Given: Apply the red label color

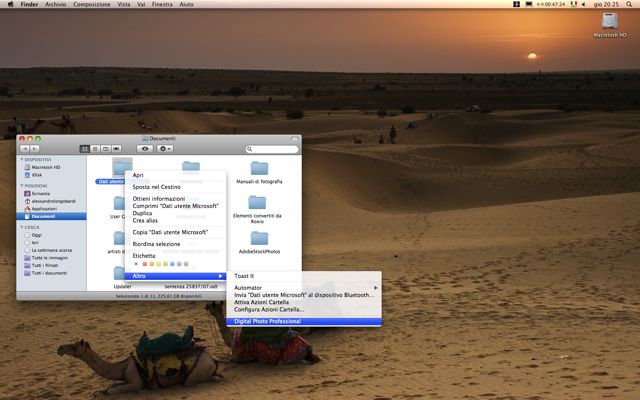Looking at the screenshot, I should pos(144,264).
